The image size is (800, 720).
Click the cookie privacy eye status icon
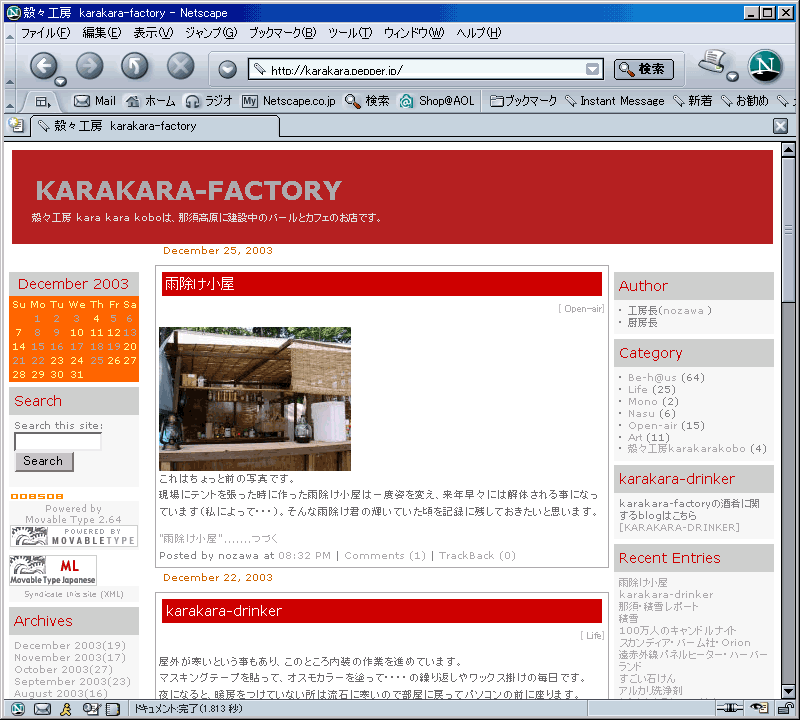[x=759, y=708]
